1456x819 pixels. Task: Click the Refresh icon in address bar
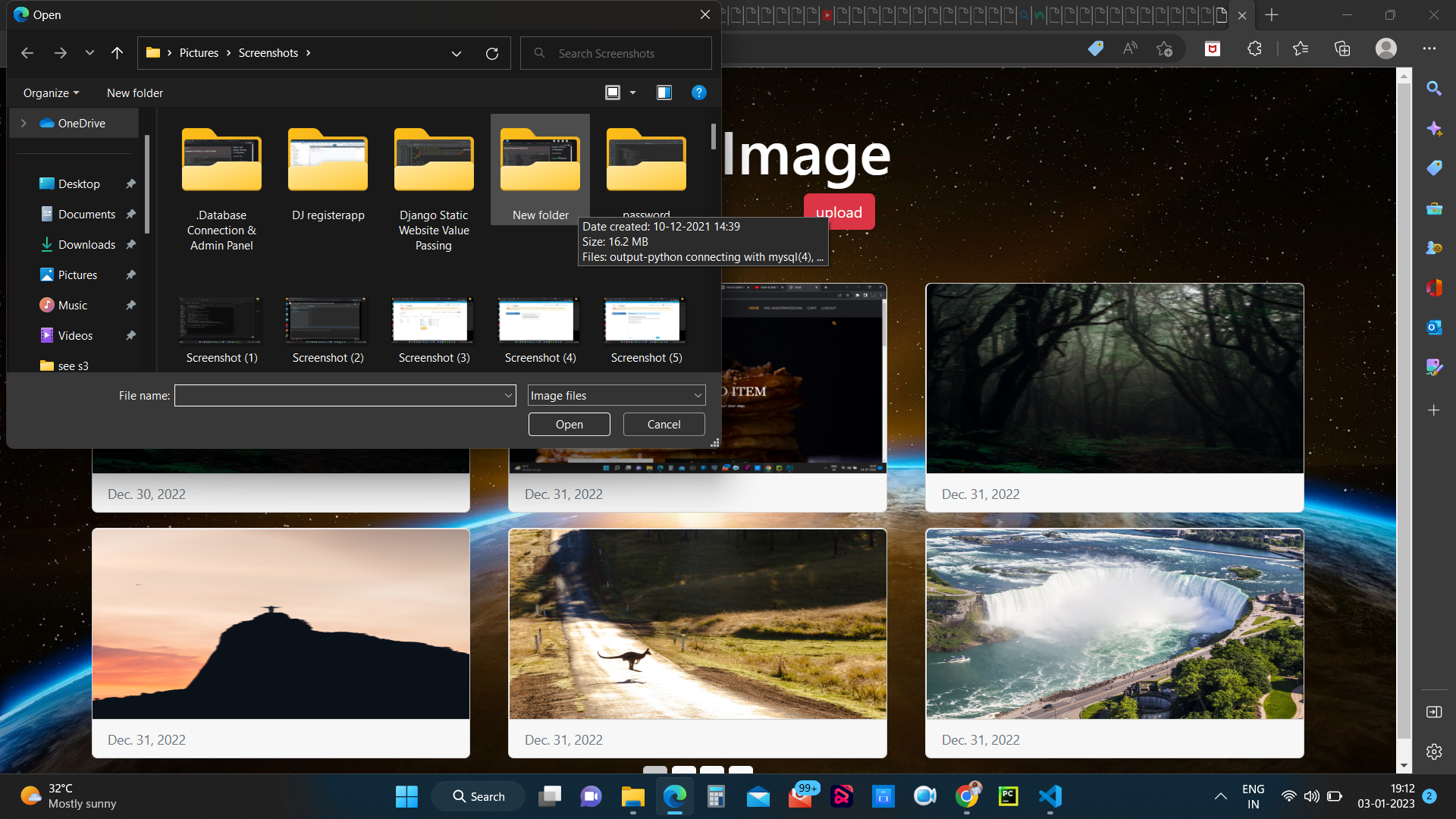[491, 53]
